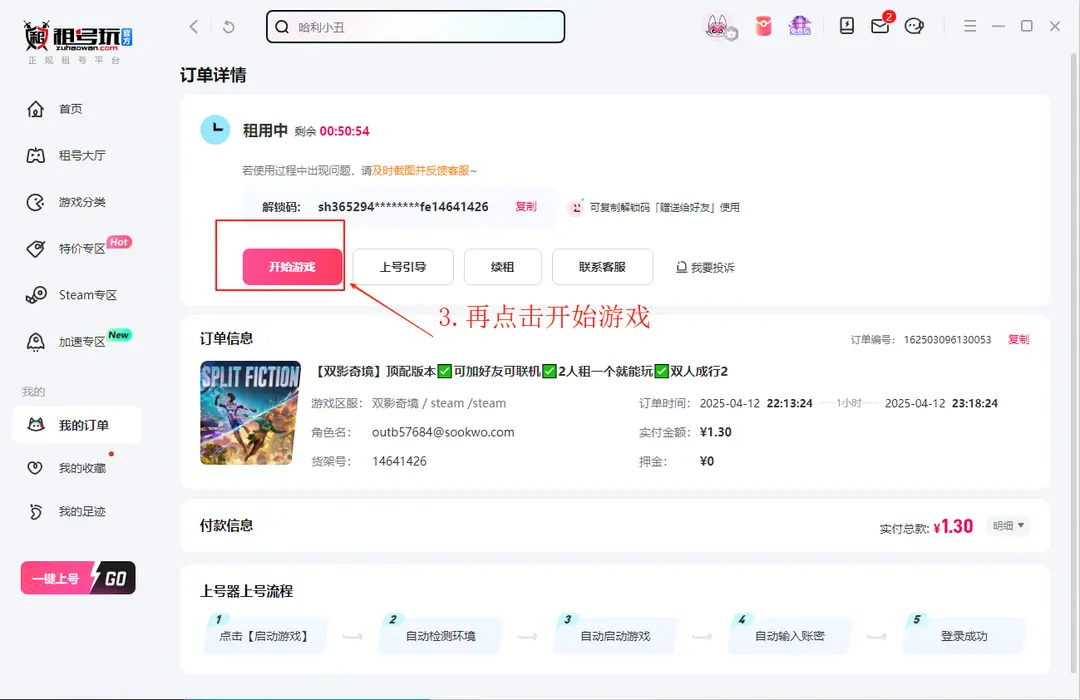Open the purple promo icon in the top bar
This screenshot has height=700, width=1080.
tap(800, 26)
